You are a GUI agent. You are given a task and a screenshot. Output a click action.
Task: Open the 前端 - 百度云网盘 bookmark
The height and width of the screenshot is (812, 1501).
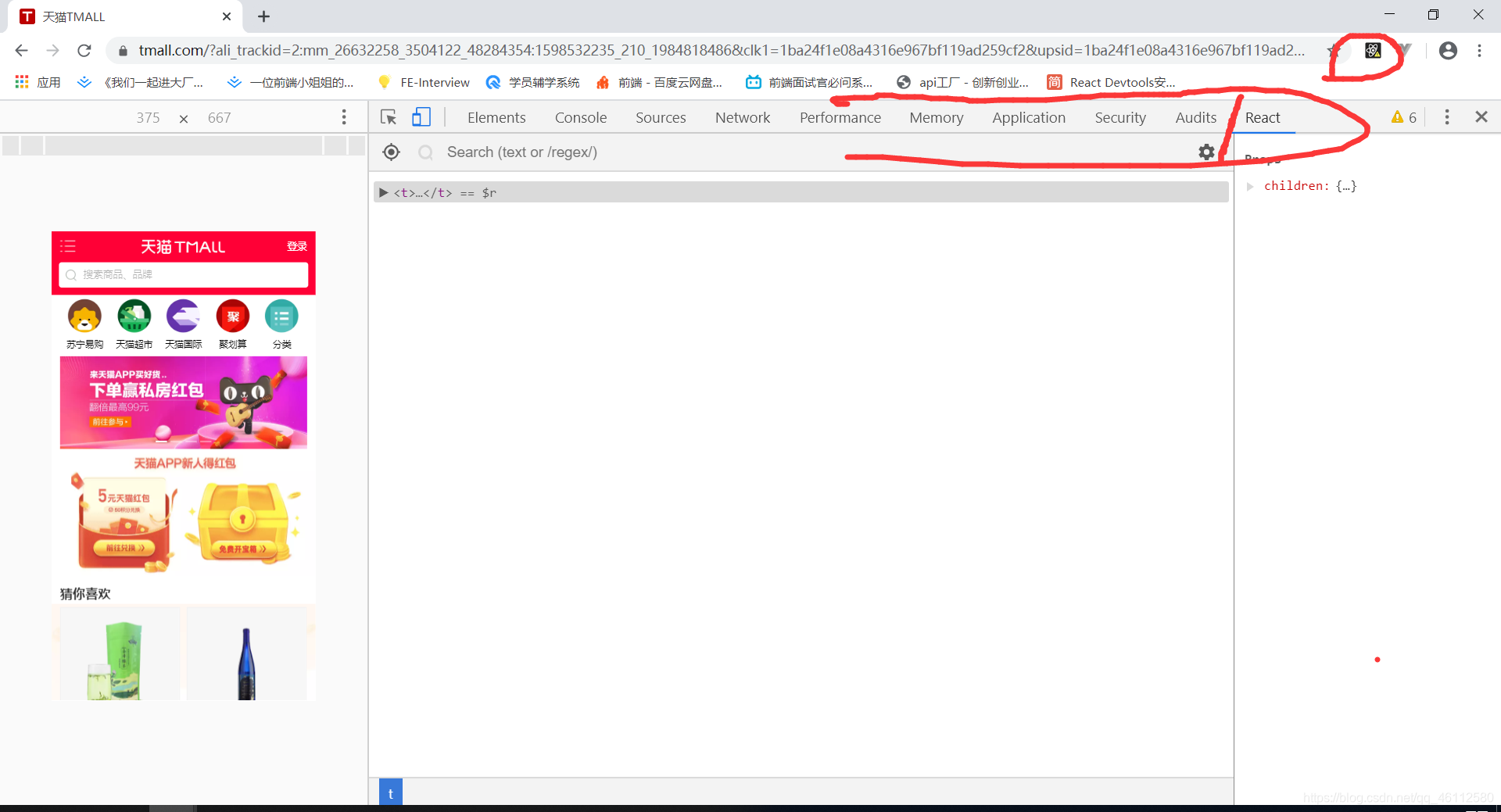coord(659,82)
